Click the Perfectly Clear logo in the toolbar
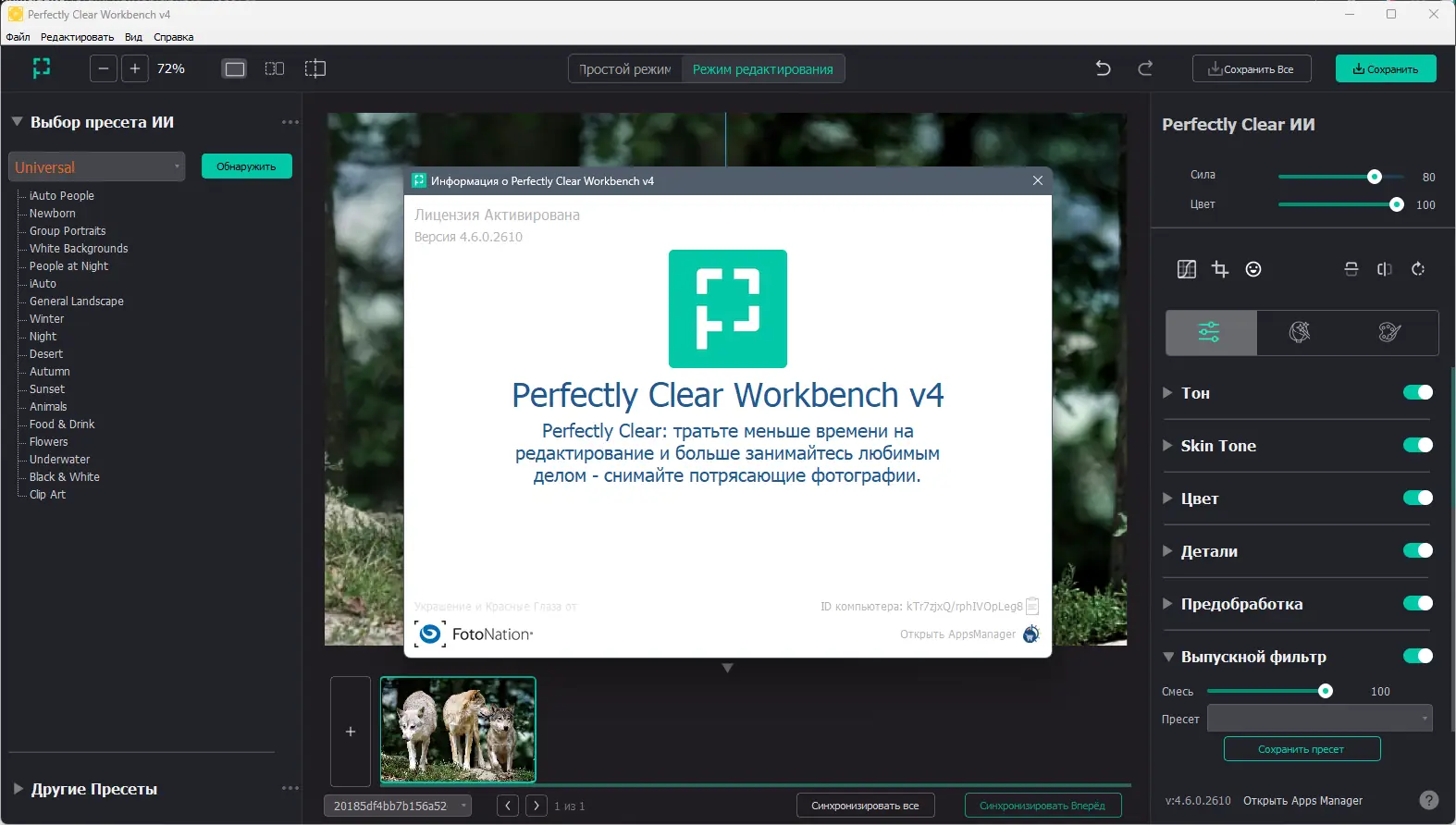The width and height of the screenshot is (1456, 825). point(42,68)
